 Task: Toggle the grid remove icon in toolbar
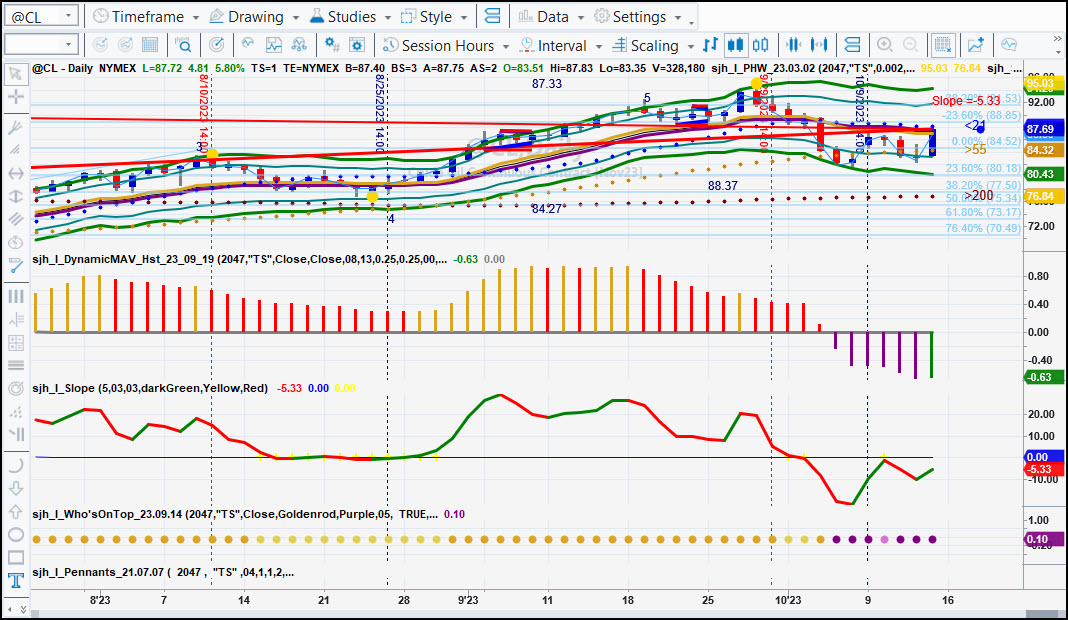(943, 45)
